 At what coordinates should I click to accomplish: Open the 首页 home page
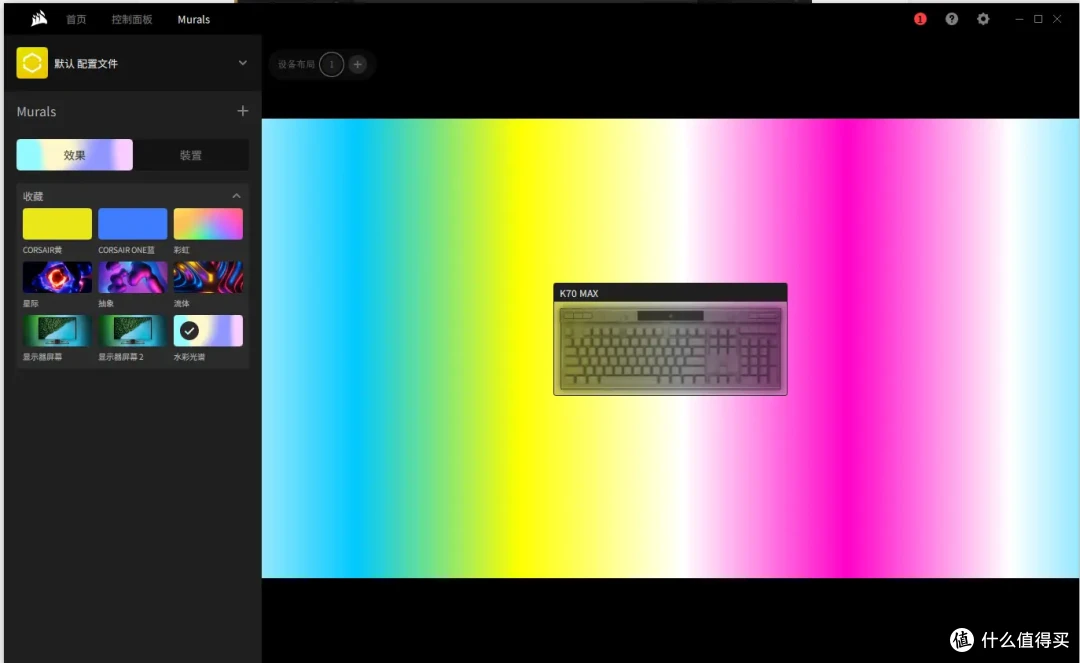point(76,19)
